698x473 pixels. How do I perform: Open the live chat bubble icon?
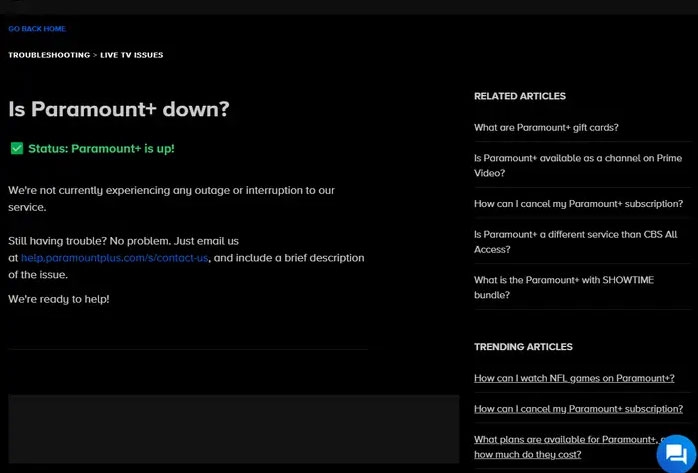coord(676,454)
